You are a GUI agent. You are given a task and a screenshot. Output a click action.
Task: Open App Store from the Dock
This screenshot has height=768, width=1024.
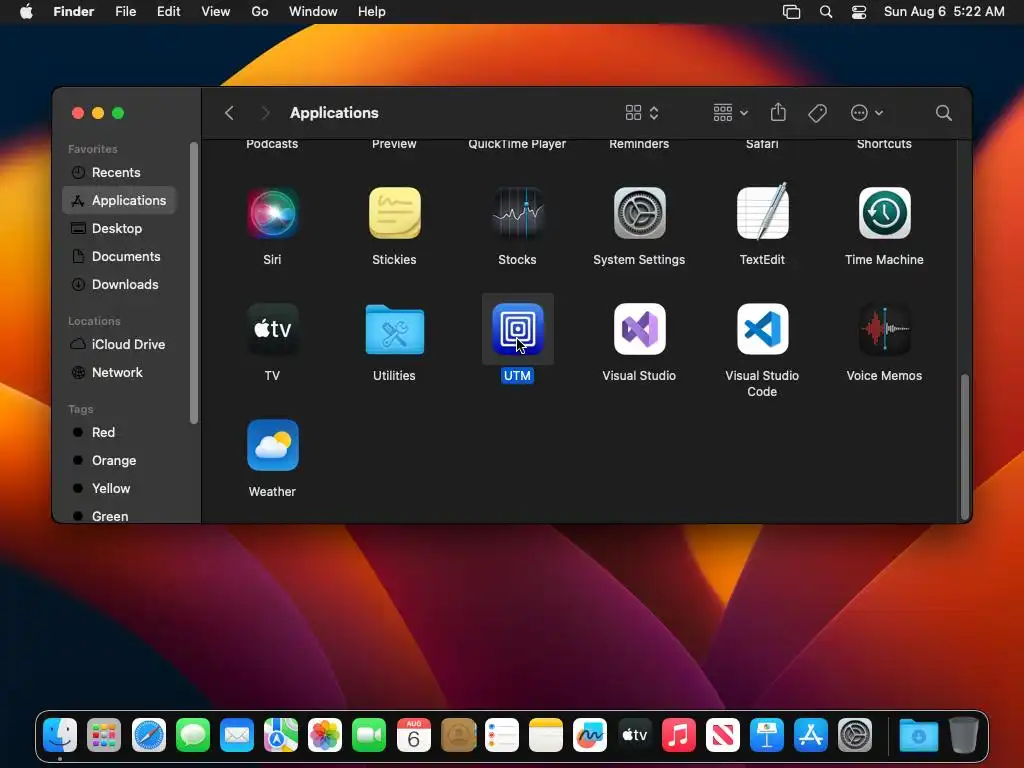tap(810, 735)
